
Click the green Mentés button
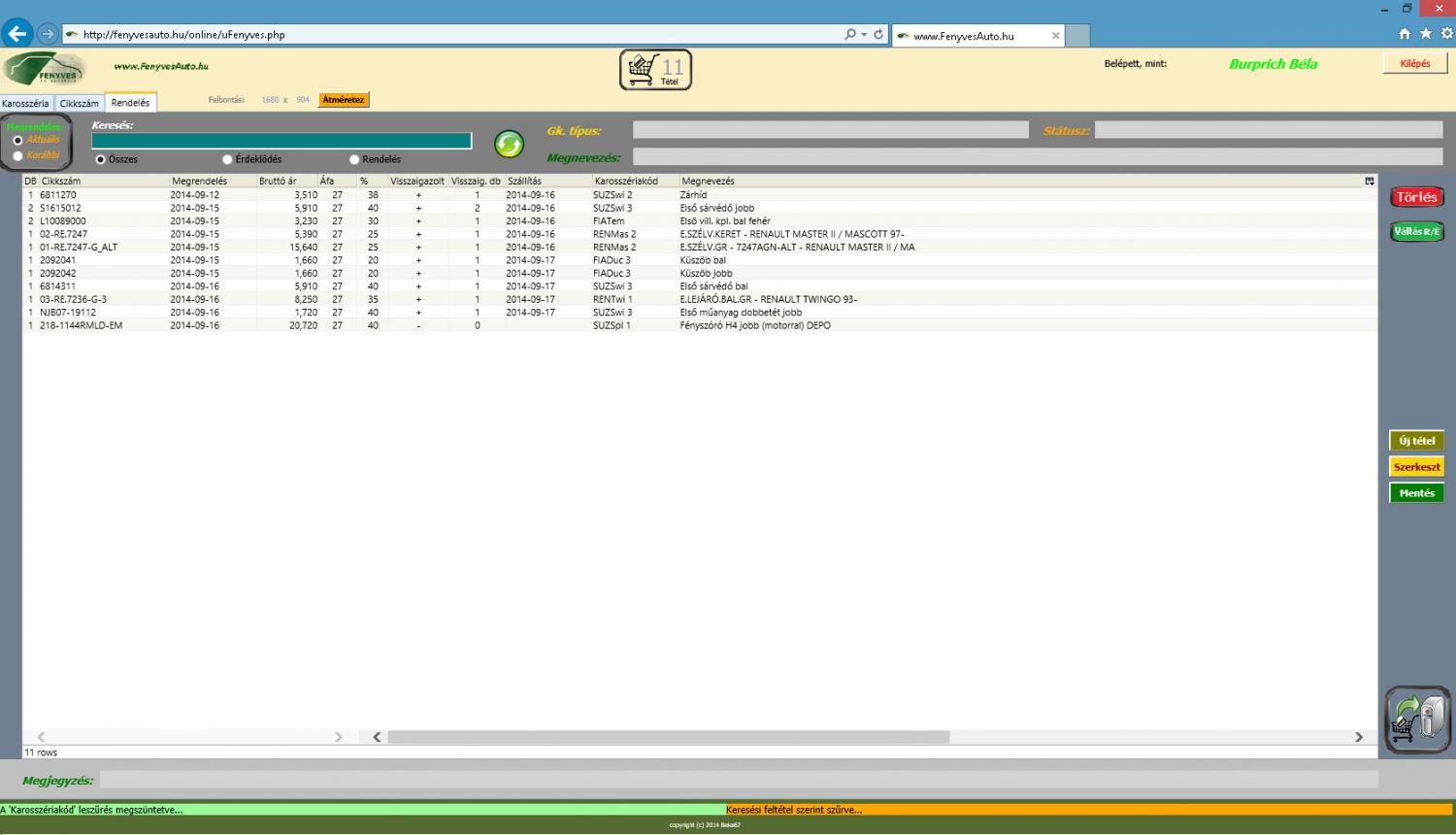[1416, 493]
